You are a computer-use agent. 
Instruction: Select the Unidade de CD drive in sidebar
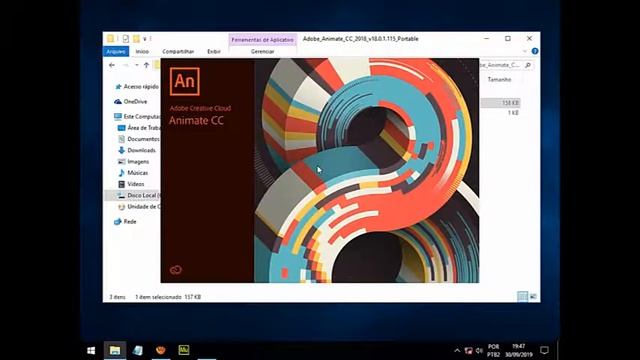(x=139, y=207)
